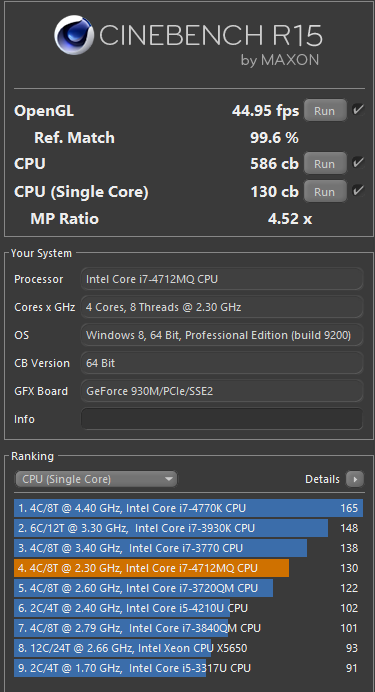The width and height of the screenshot is (375, 692).
Task: Select the i5-3317U ranking entry
Action: (188, 668)
